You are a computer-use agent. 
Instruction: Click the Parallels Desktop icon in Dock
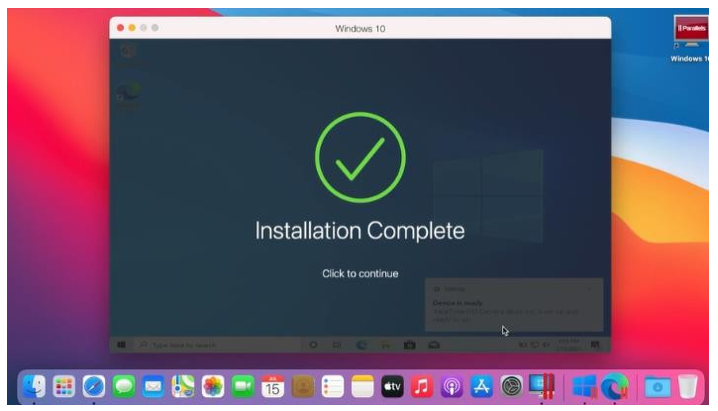tap(541, 386)
